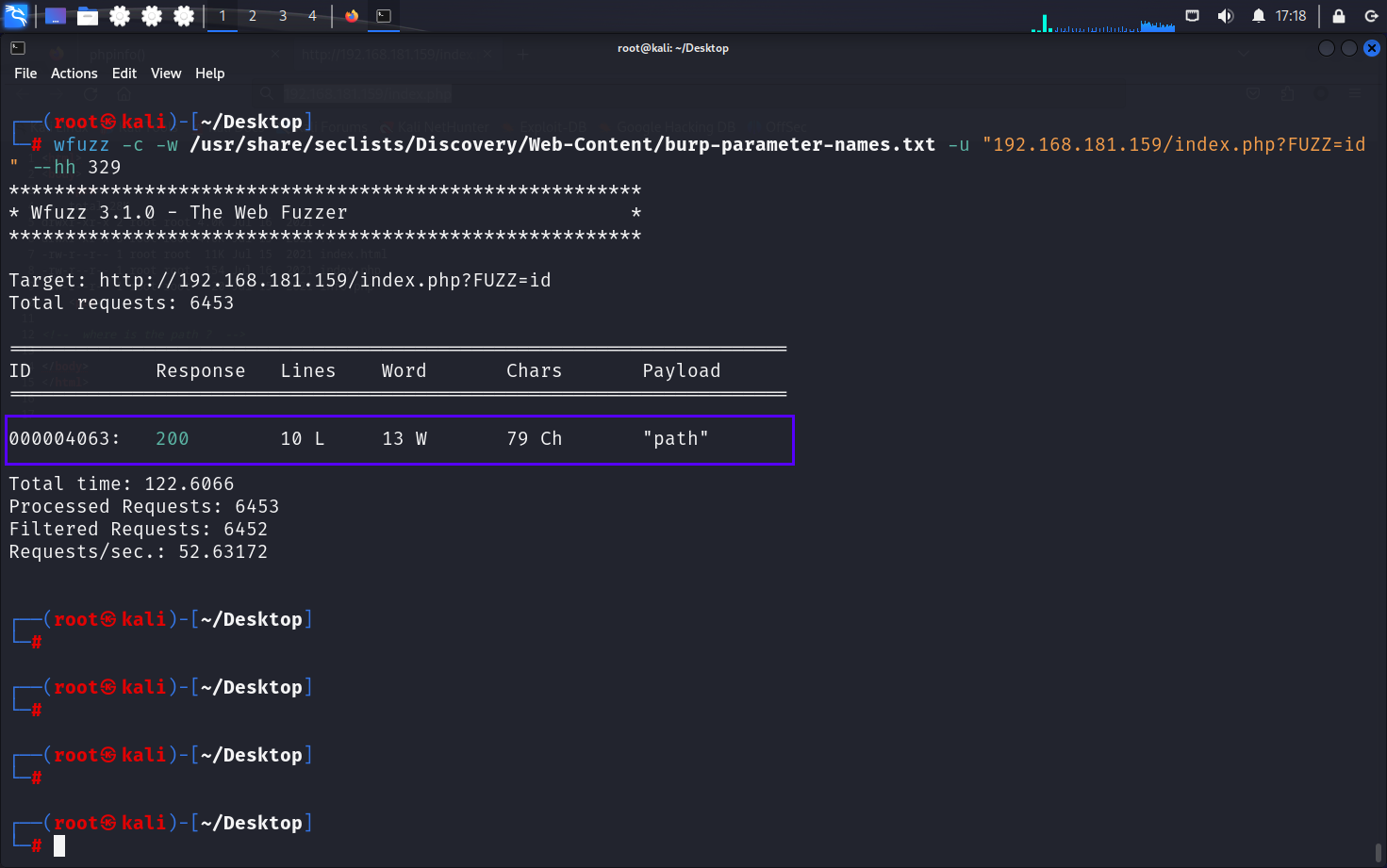This screenshot has height=868, width=1387.
Task: Maximize the terminal window
Action: [1349, 48]
